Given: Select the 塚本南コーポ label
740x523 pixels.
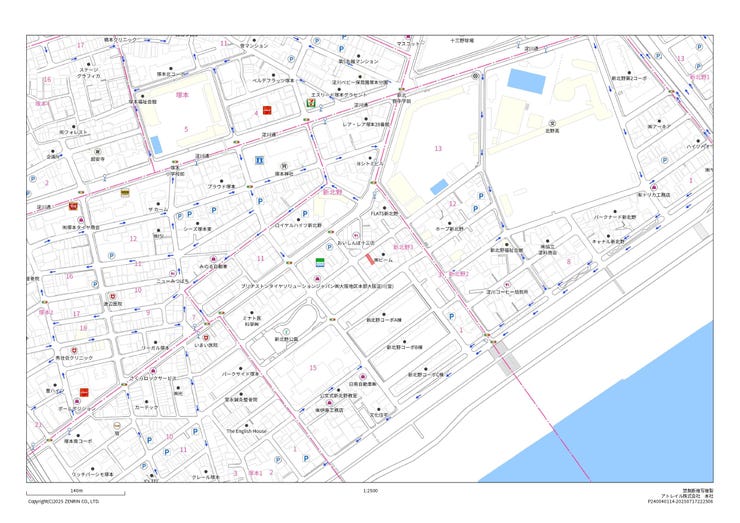Looking at the screenshot, I should click(78, 441).
